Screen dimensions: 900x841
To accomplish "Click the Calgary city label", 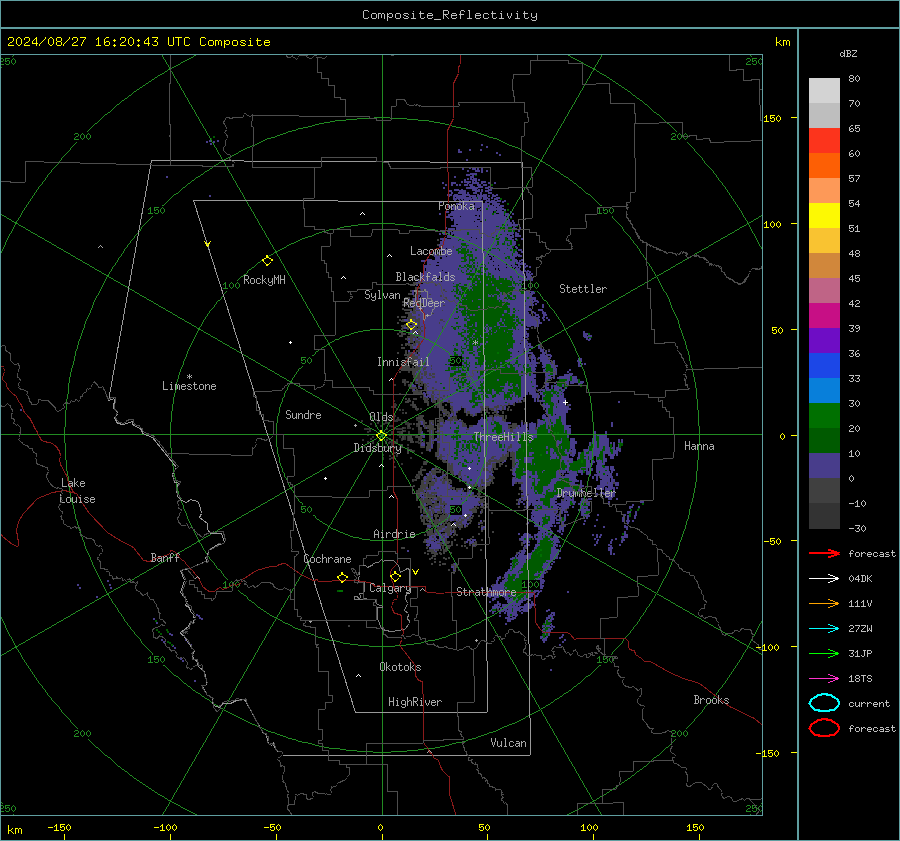I will pyautogui.click(x=390, y=588).
